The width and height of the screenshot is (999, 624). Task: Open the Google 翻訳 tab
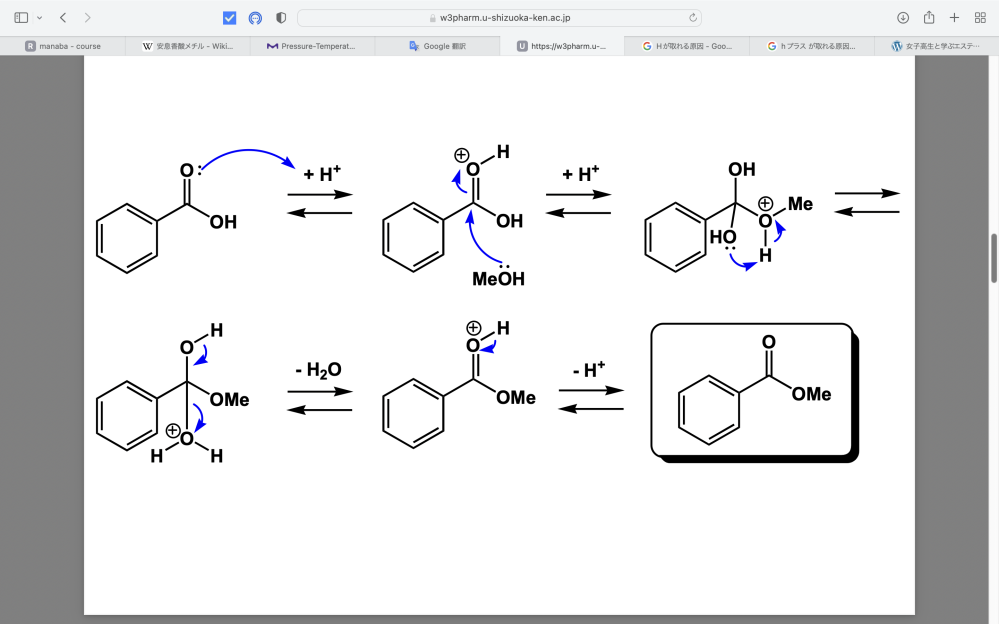click(436, 46)
